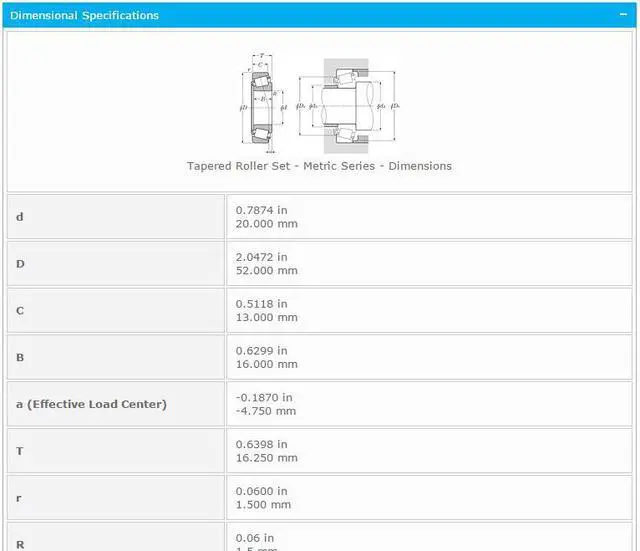Click the Tapered Roller Set caption text
This screenshot has width=640, height=551.
pos(319,166)
